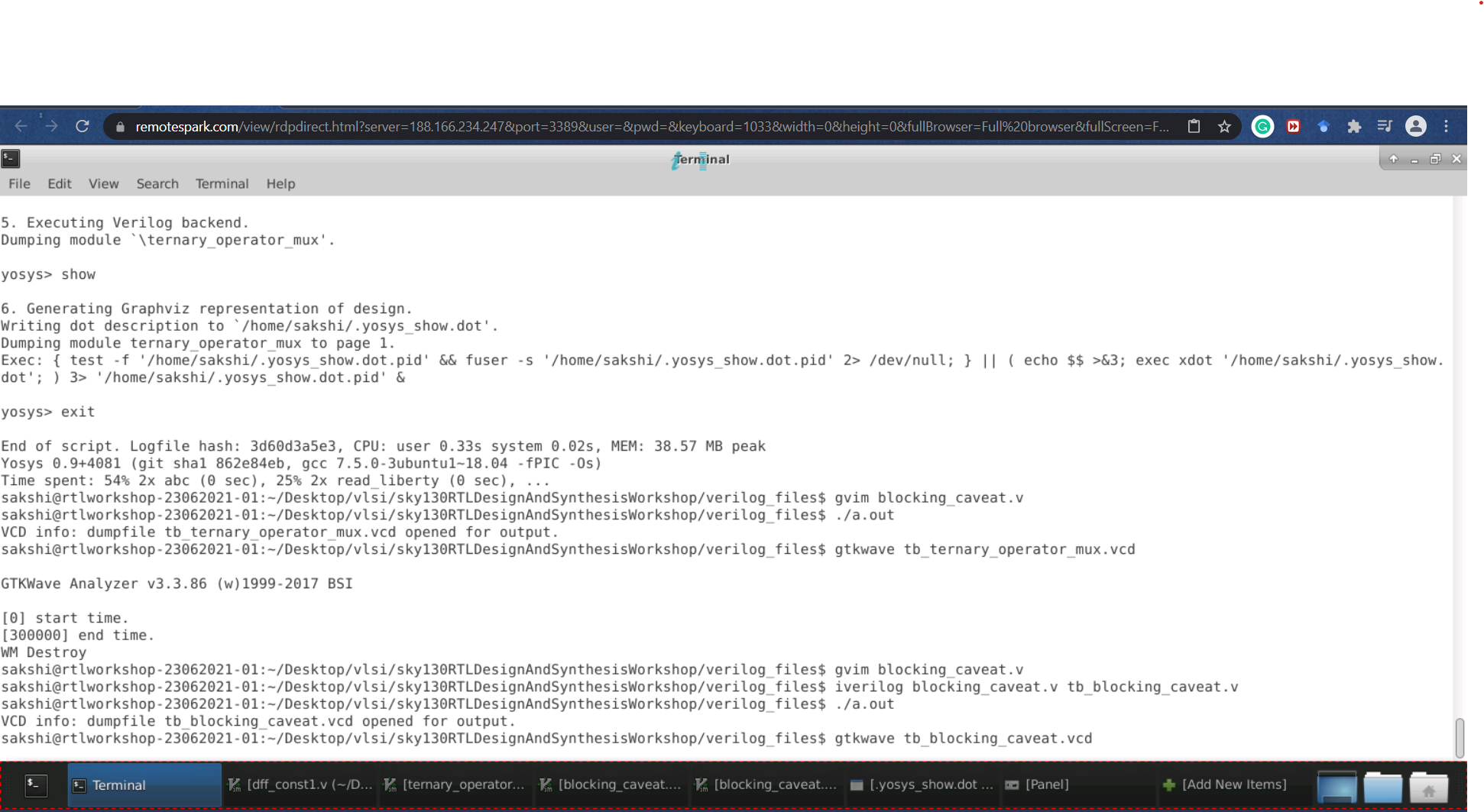
Task: Open the clipboard icon in address bar
Action: (x=1194, y=126)
